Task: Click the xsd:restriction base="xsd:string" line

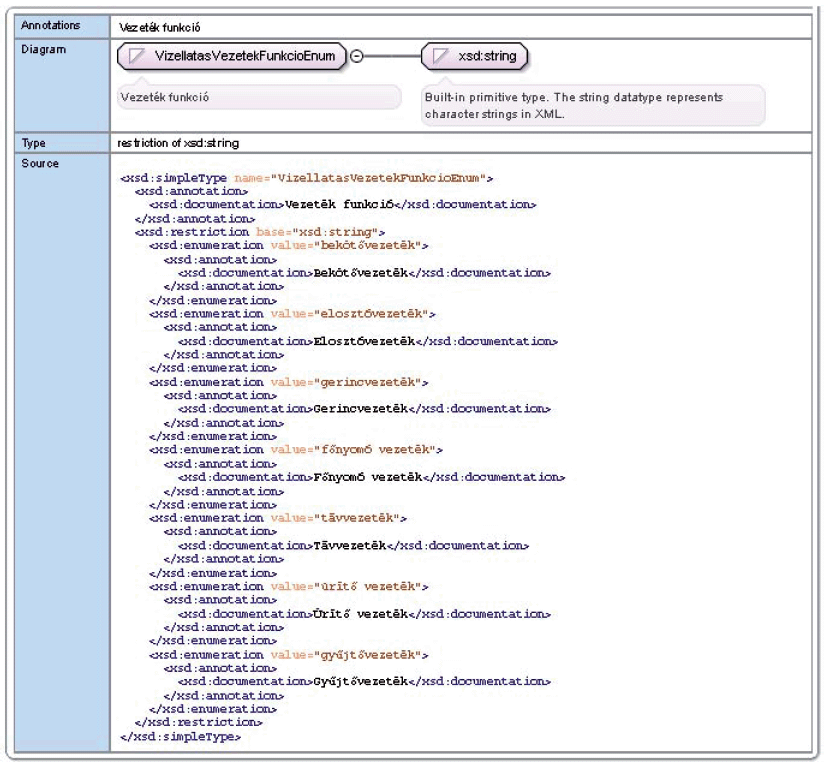Action: [260, 232]
